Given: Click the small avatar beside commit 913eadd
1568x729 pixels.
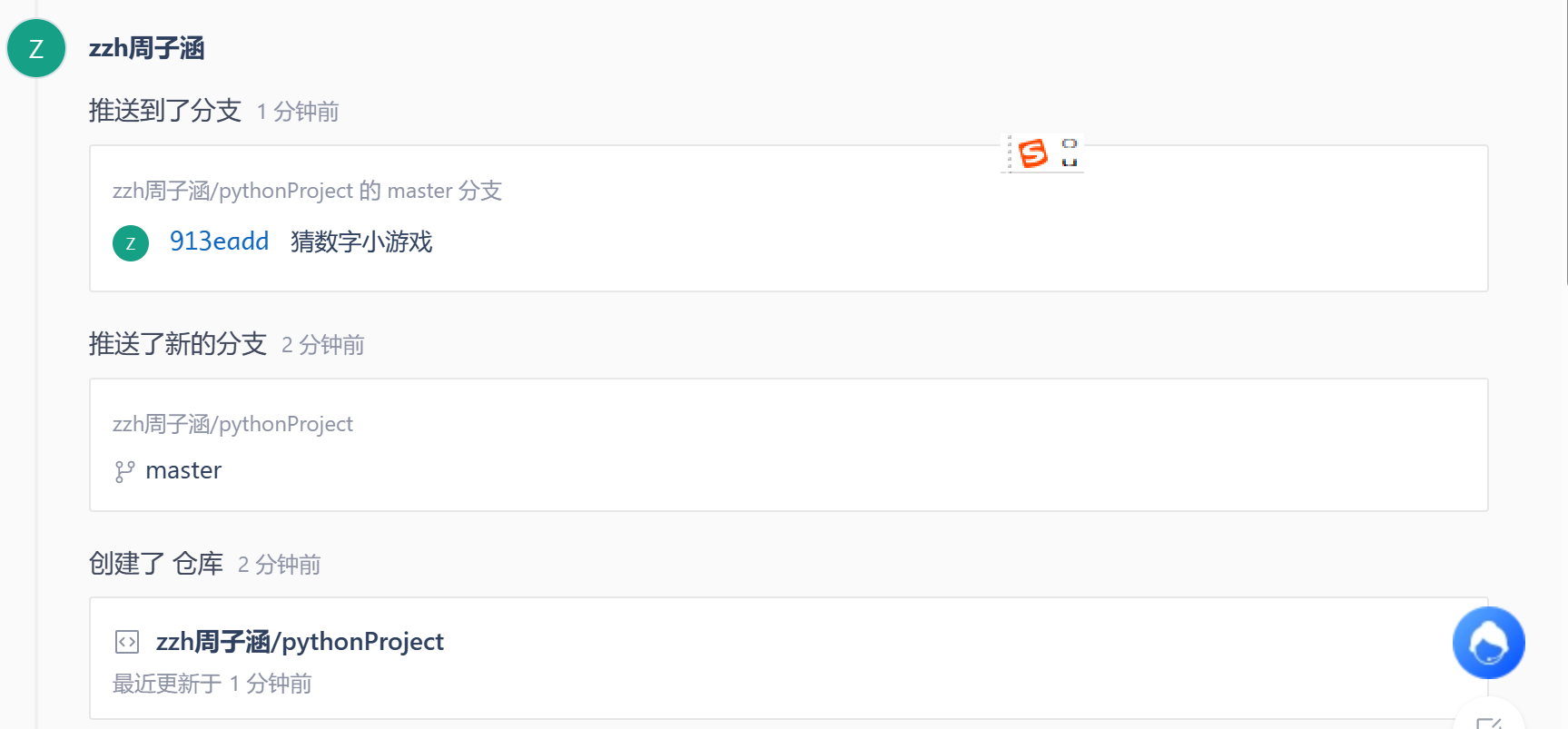Looking at the screenshot, I should (x=131, y=243).
